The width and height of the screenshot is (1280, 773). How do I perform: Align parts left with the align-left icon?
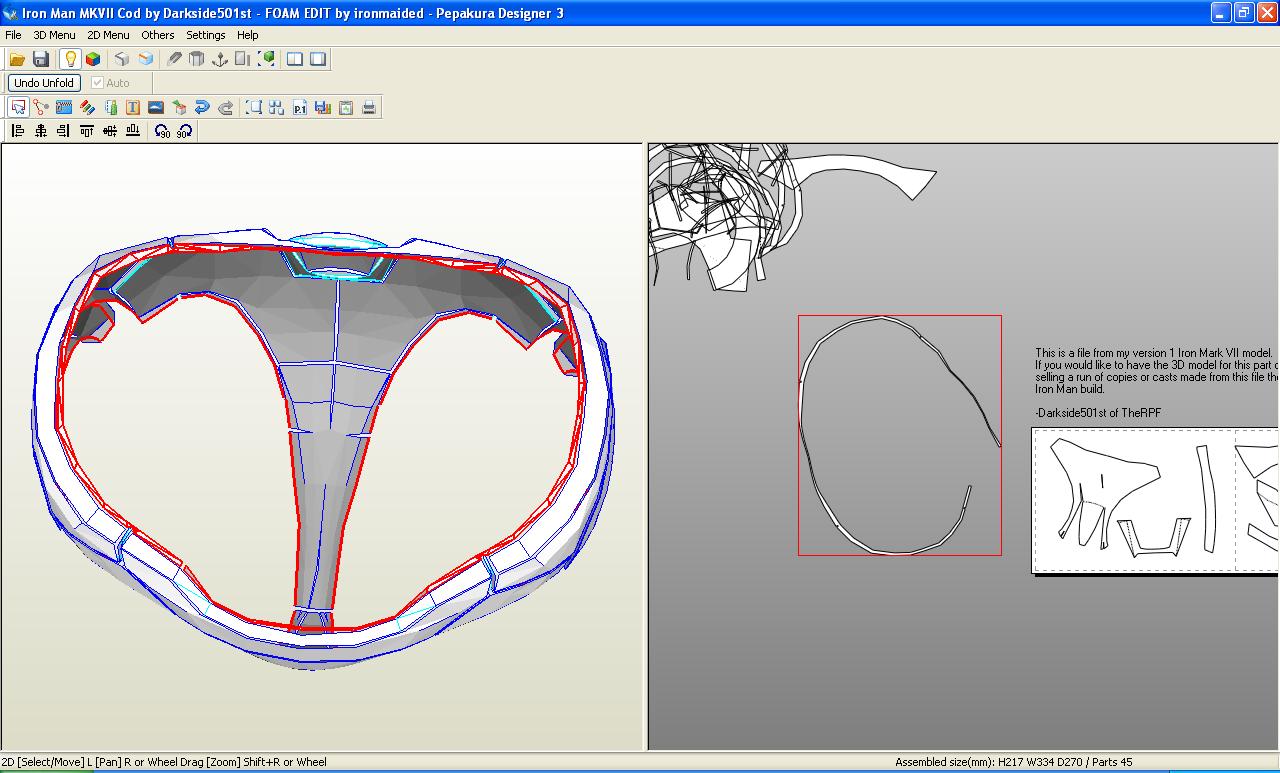18,131
